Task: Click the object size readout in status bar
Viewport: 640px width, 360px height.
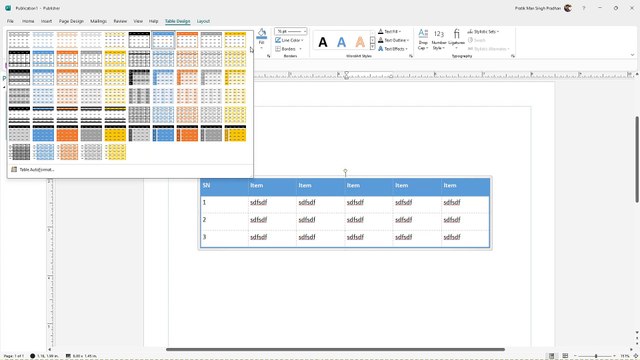Action: pyautogui.click(x=81, y=356)
